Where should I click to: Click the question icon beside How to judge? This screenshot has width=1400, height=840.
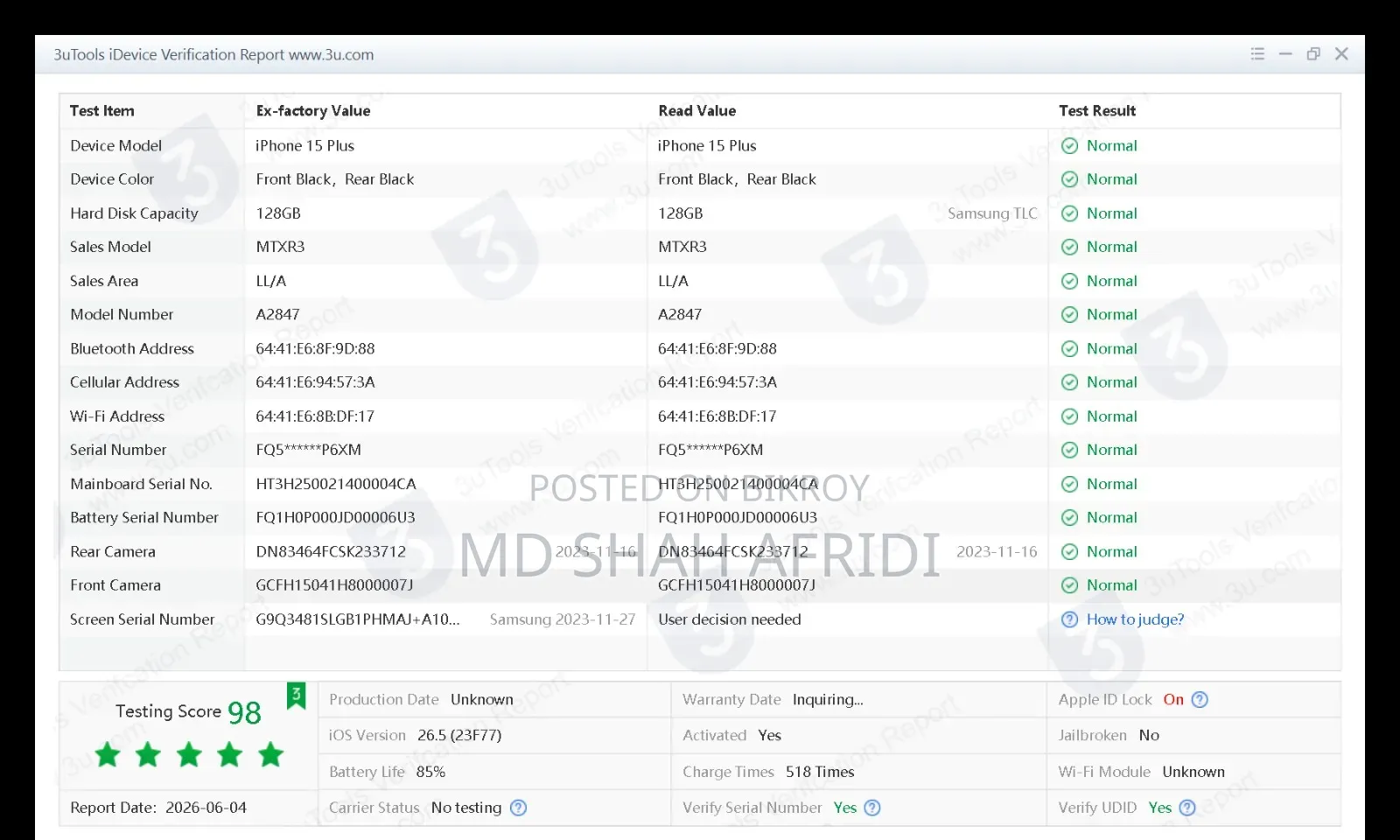[x=1069, y=619]
